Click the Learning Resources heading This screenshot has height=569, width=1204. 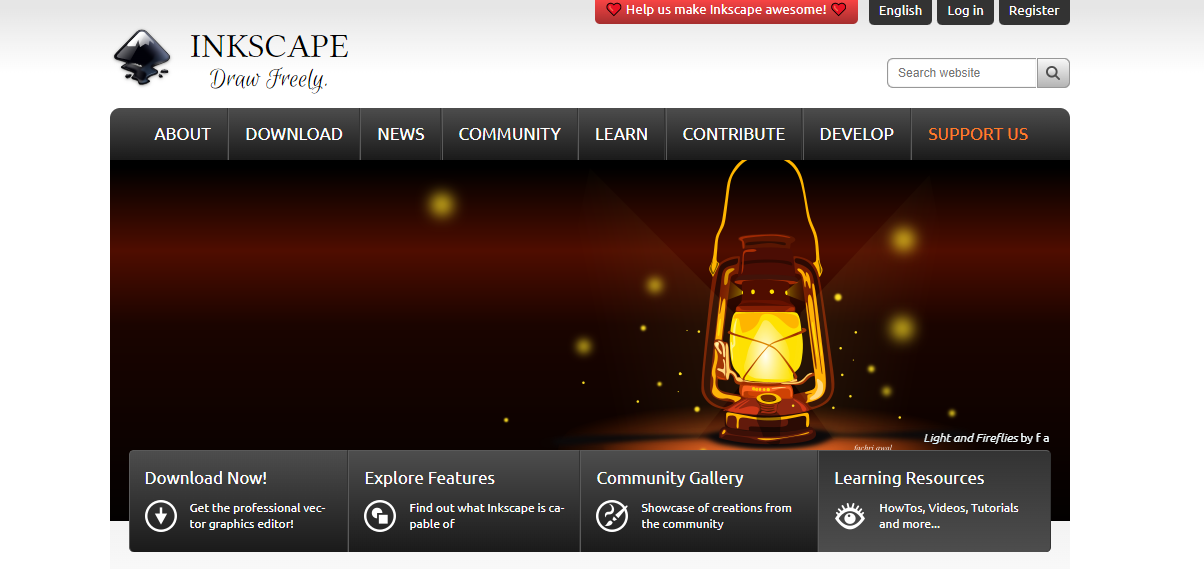[x=910, y=478]
